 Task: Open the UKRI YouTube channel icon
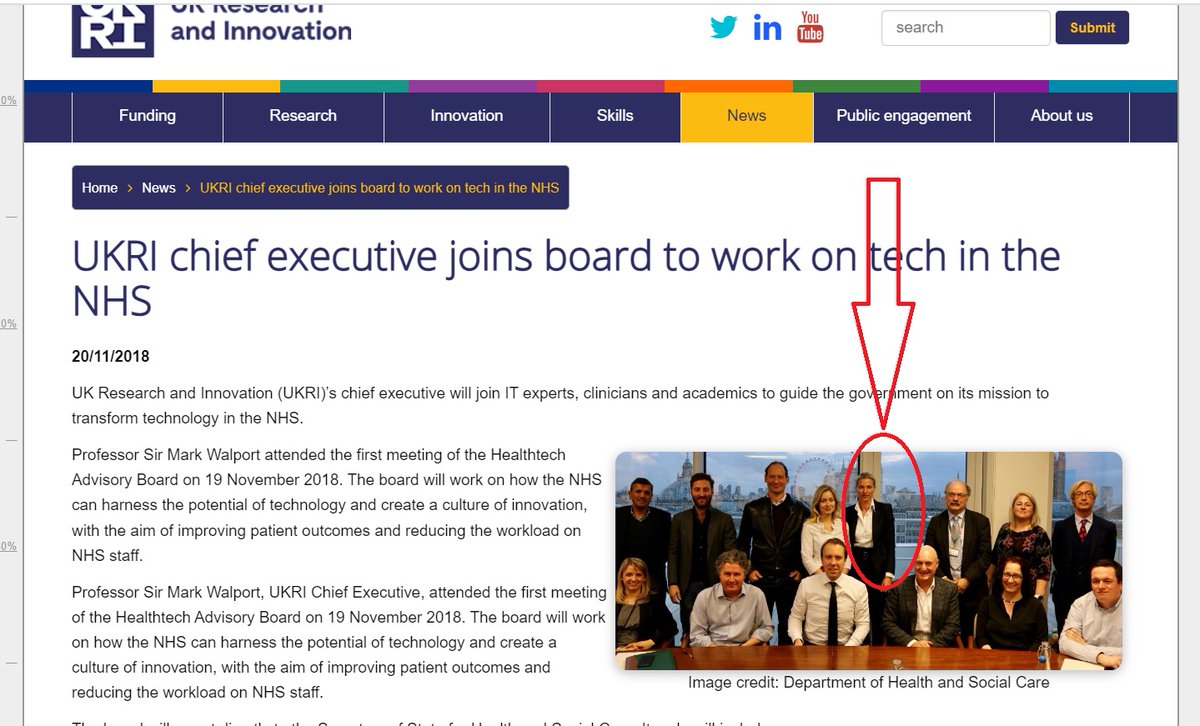click(810, 27)
